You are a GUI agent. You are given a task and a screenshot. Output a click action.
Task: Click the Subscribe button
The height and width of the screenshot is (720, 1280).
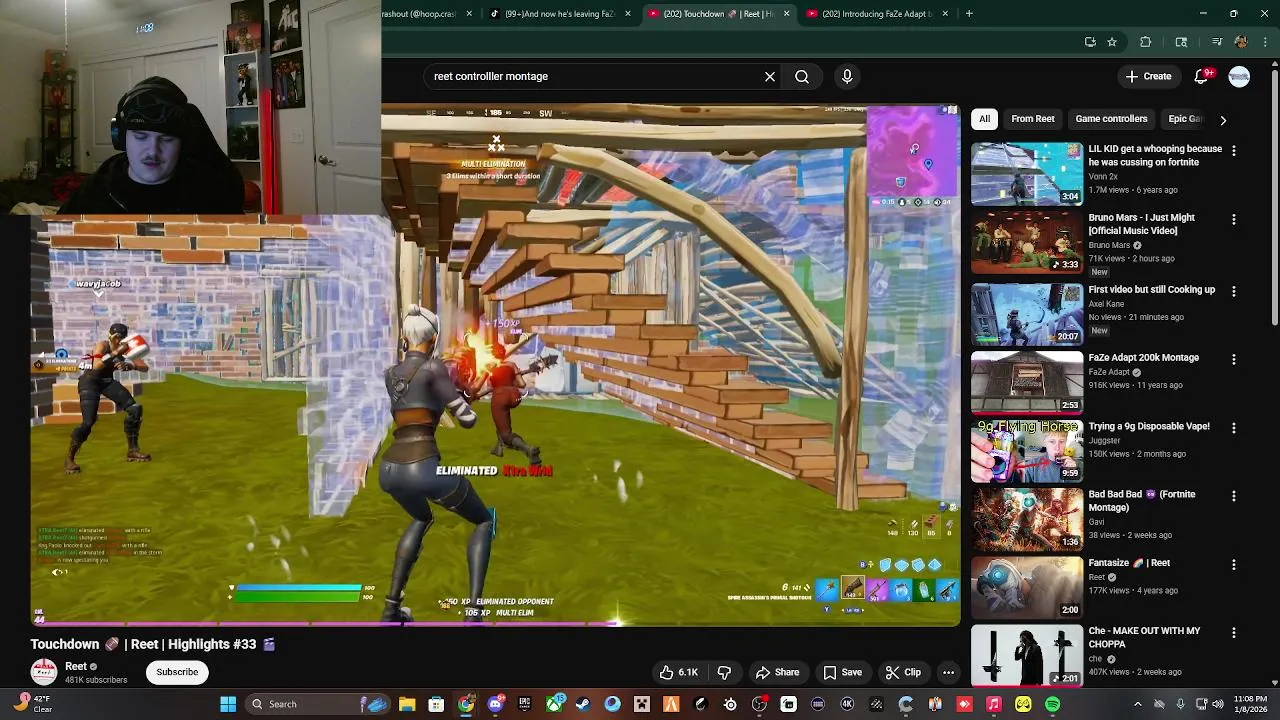177,672
